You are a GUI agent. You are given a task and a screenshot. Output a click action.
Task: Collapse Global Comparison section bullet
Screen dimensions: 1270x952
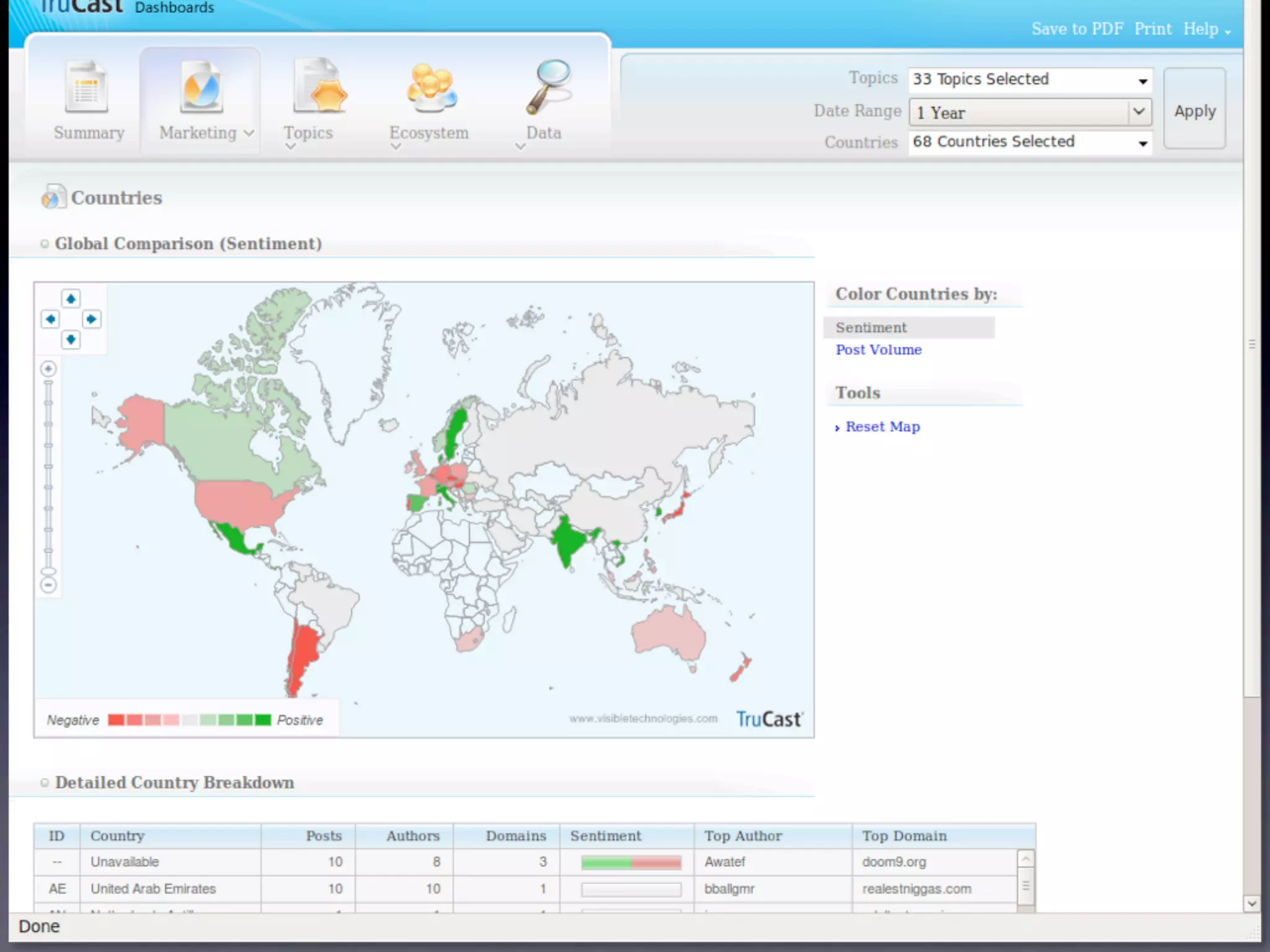pyautogui.click(x=45, y=244)
